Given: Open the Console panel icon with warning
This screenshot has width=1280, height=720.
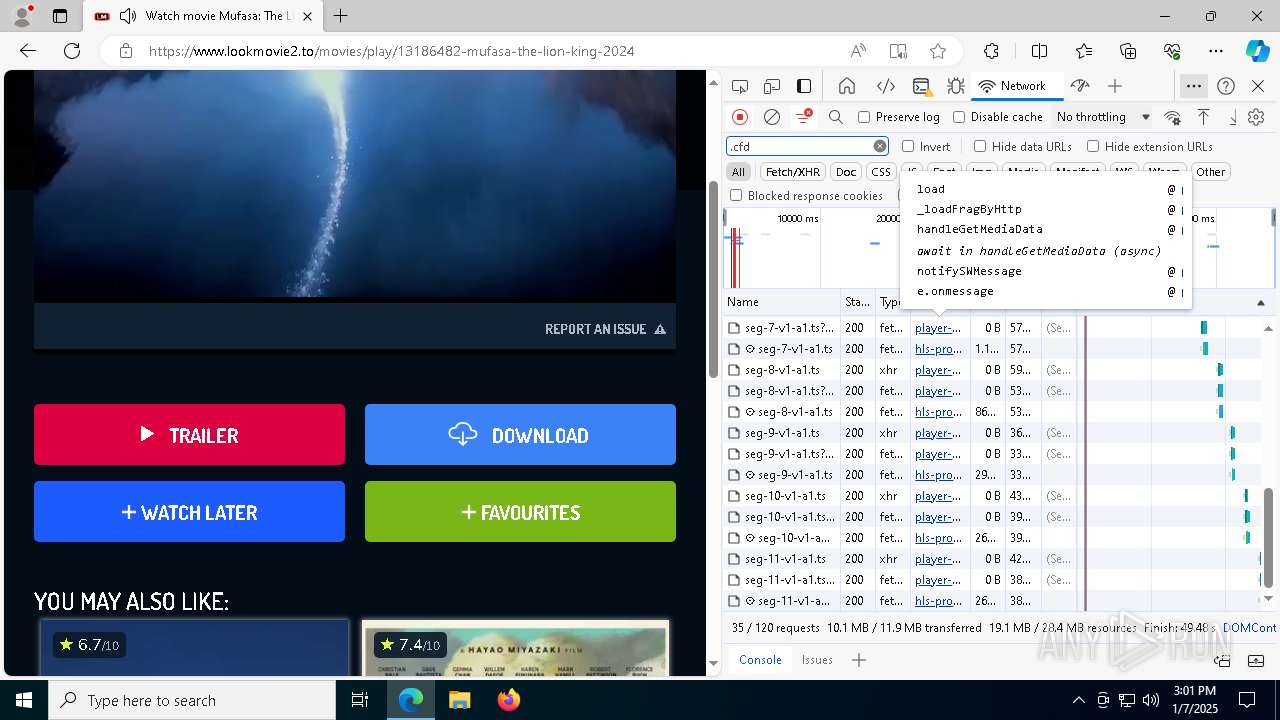Looking at the screenshot, I should pos(922,86).
